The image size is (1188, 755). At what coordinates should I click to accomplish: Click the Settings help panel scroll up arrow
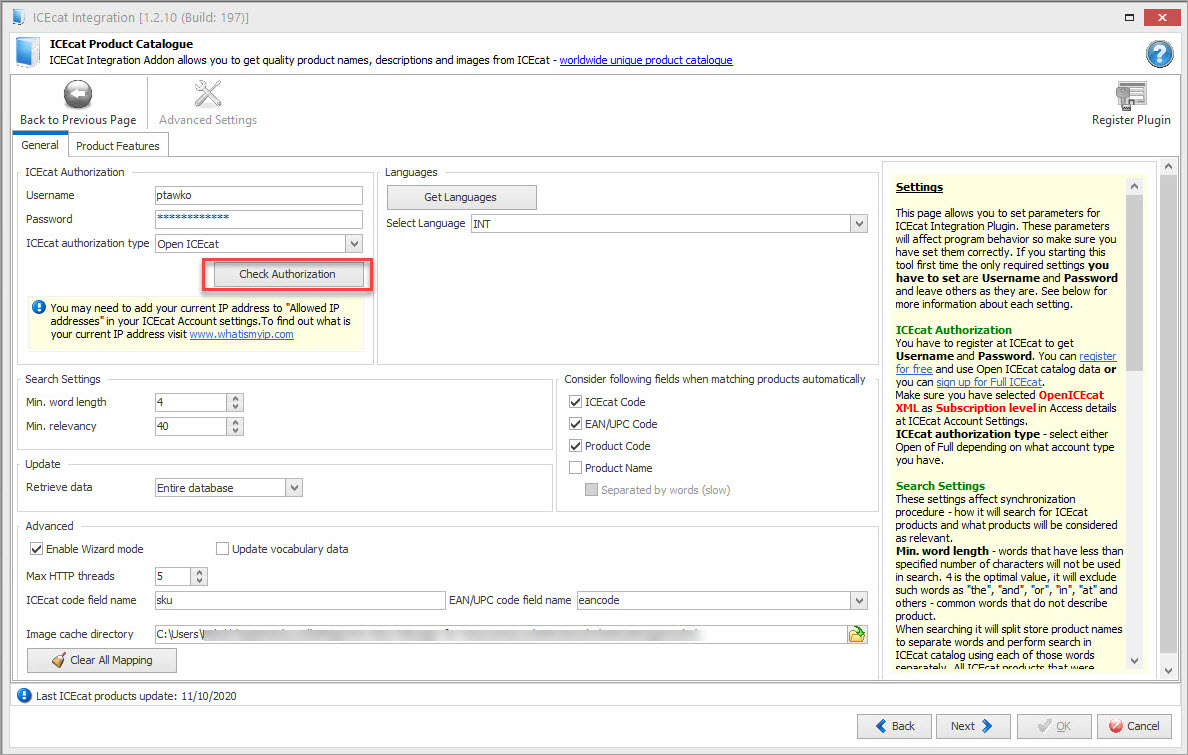pyautogui.click(x=1133, y=186)
